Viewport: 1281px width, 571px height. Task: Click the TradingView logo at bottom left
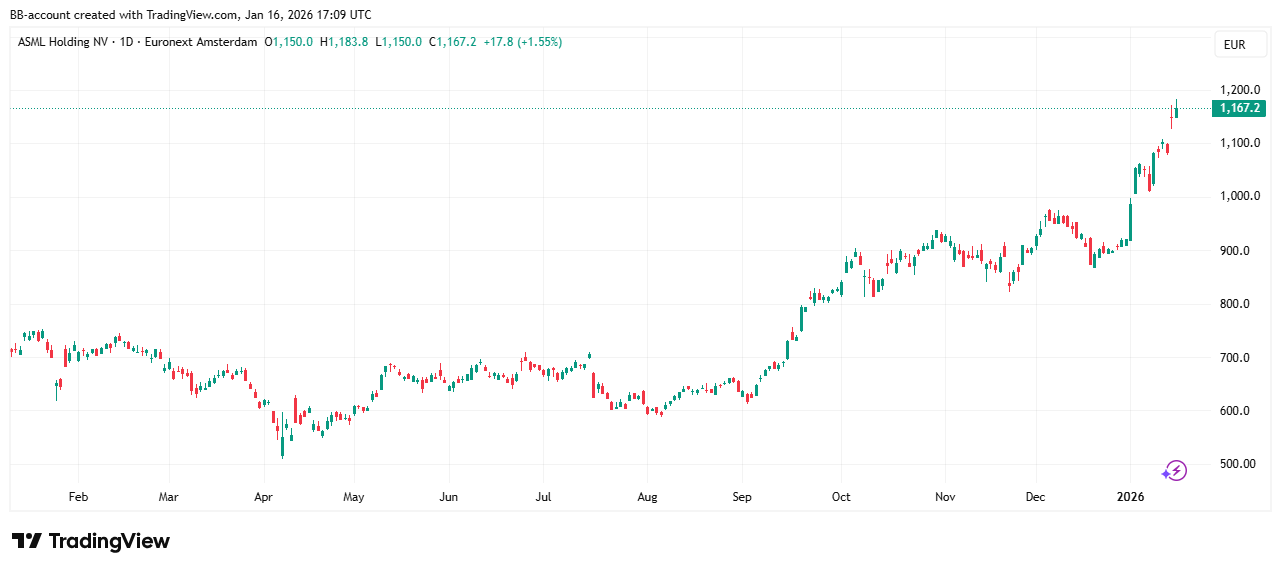click(91, 541)
